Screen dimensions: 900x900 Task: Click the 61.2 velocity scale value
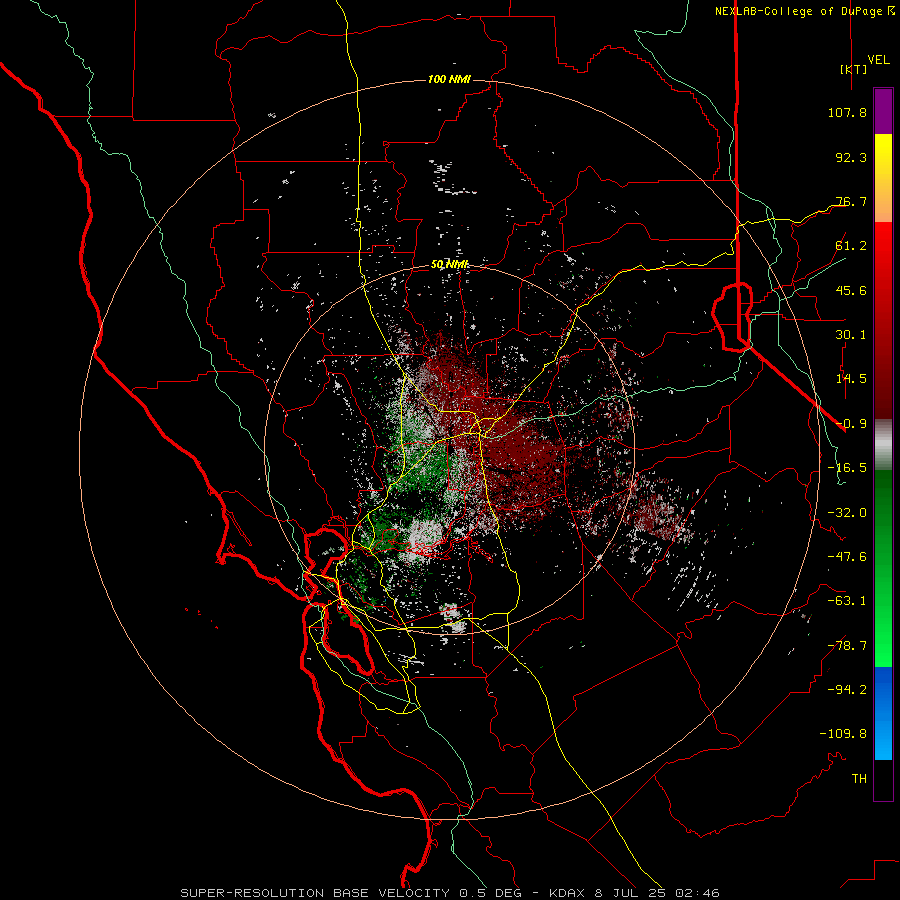point(851,246)
